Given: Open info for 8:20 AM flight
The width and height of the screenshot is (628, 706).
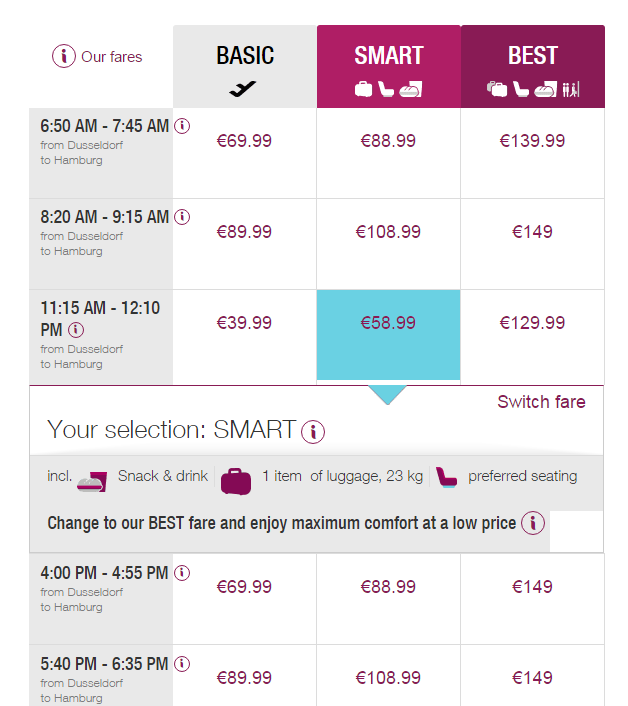Looking at the screenshot, I should click(x=182, y=217).
